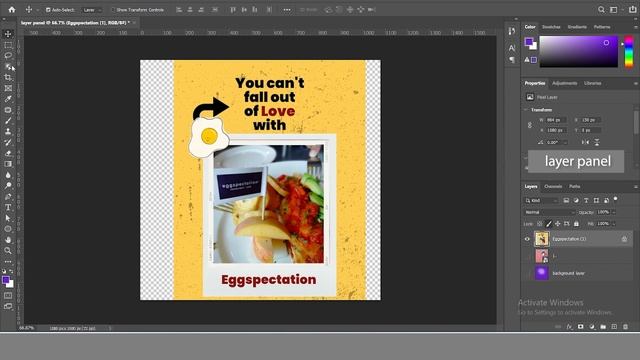Select the Clone Stamp tool
Screen dimensions: 640x360
click(8, 131)
